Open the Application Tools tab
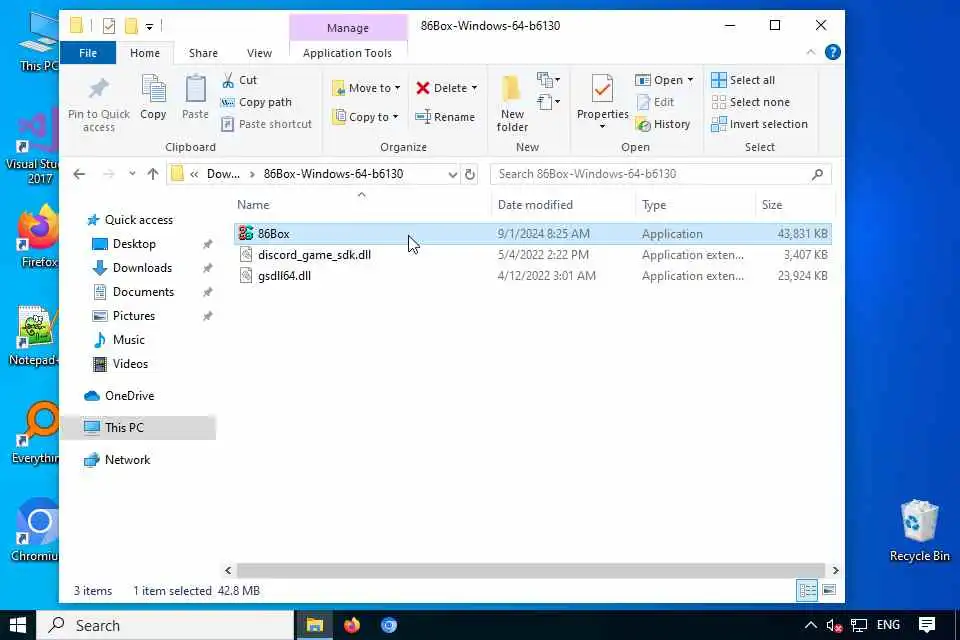 347,53
